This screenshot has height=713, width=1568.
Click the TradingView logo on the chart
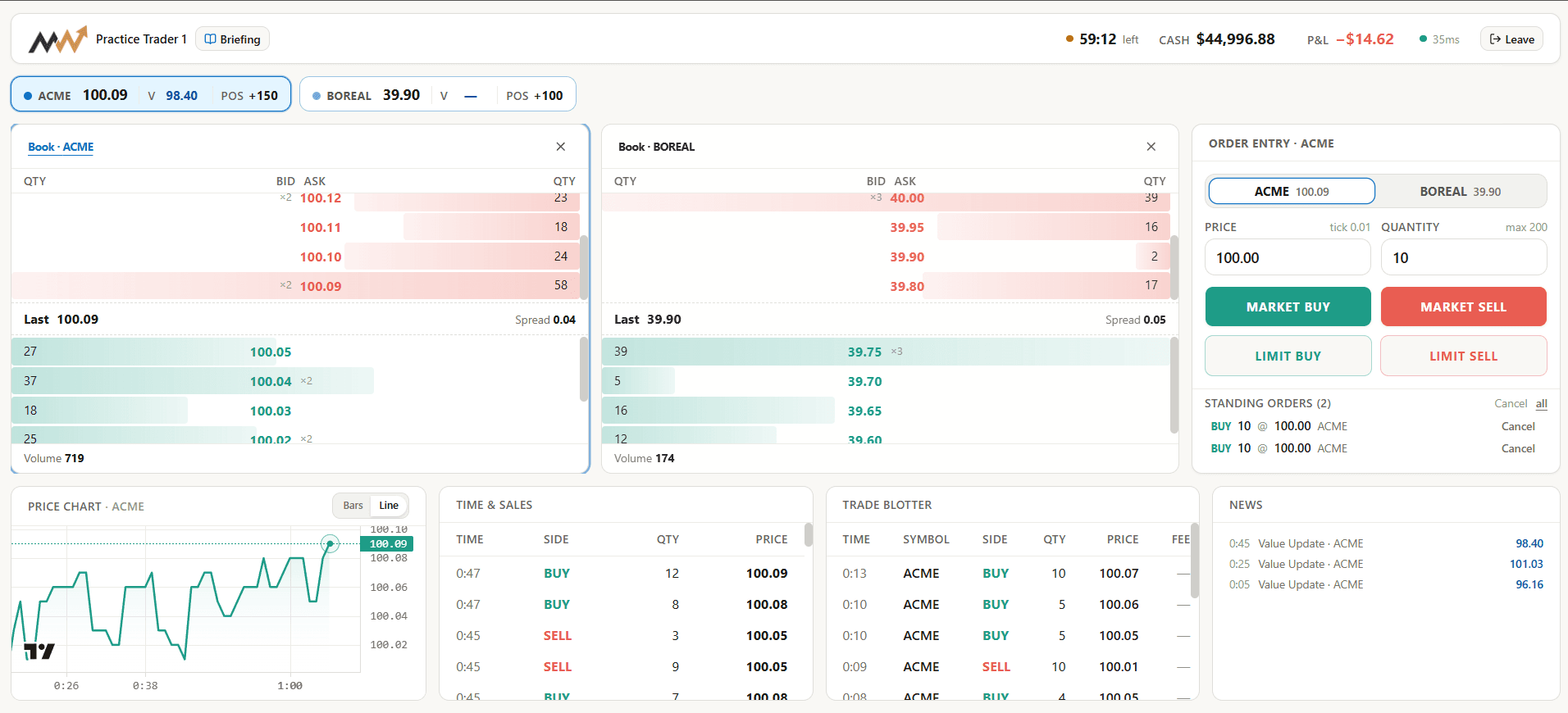[x=39, y=652]
